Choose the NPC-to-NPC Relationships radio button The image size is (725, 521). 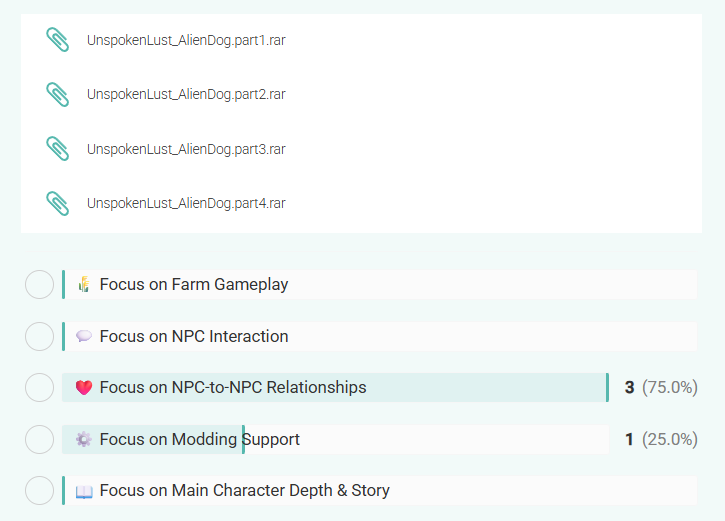39,387
